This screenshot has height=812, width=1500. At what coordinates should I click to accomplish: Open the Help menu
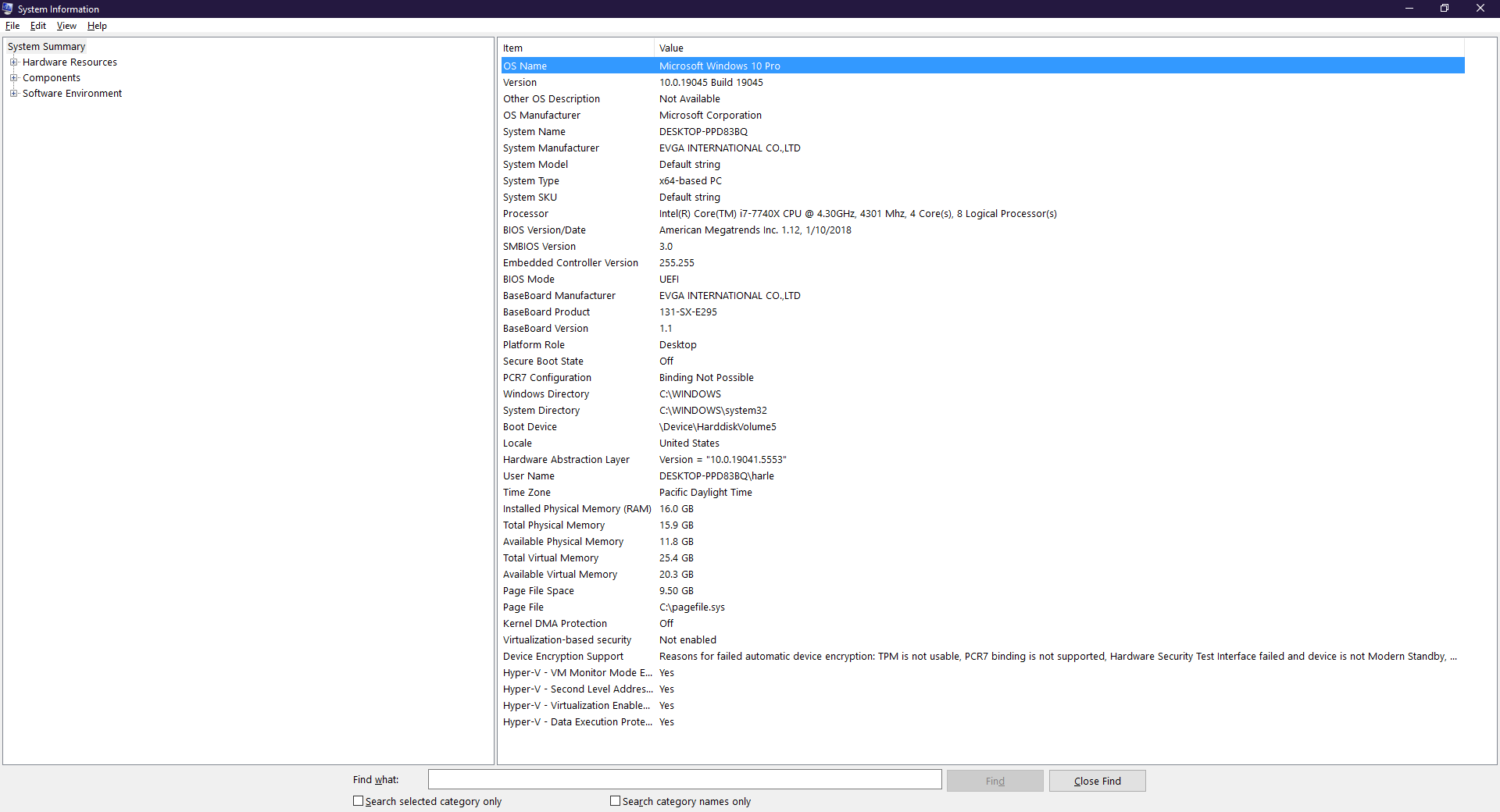click(97, 26)
